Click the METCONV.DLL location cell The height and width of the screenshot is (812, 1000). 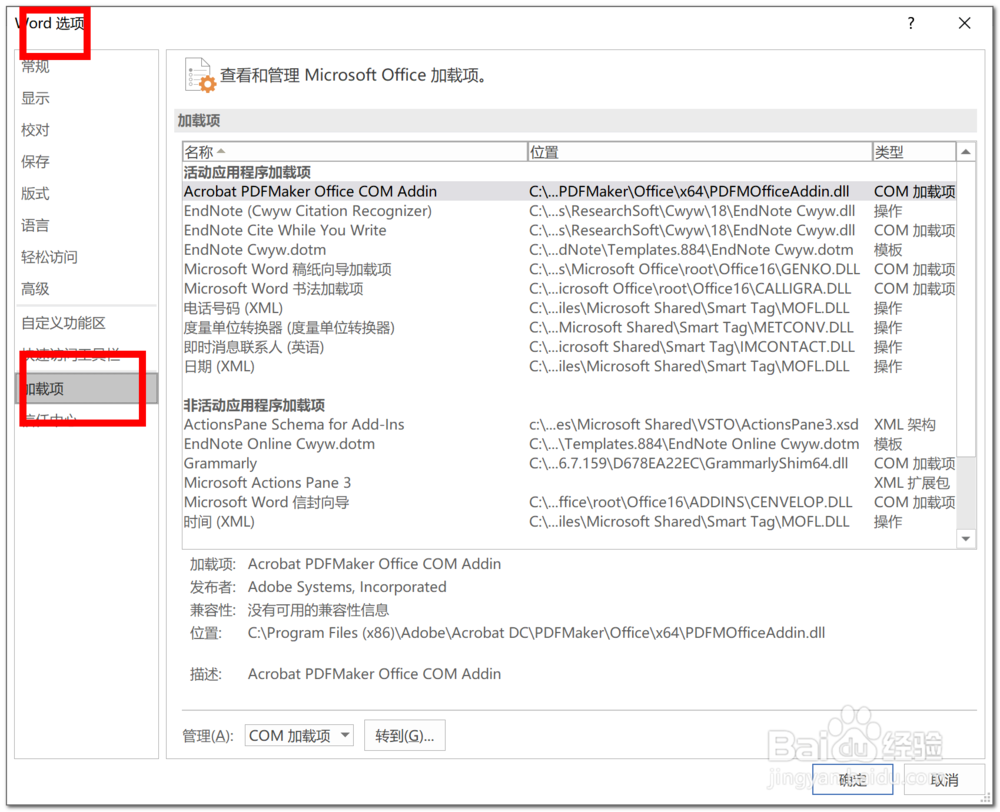[691, 328]
